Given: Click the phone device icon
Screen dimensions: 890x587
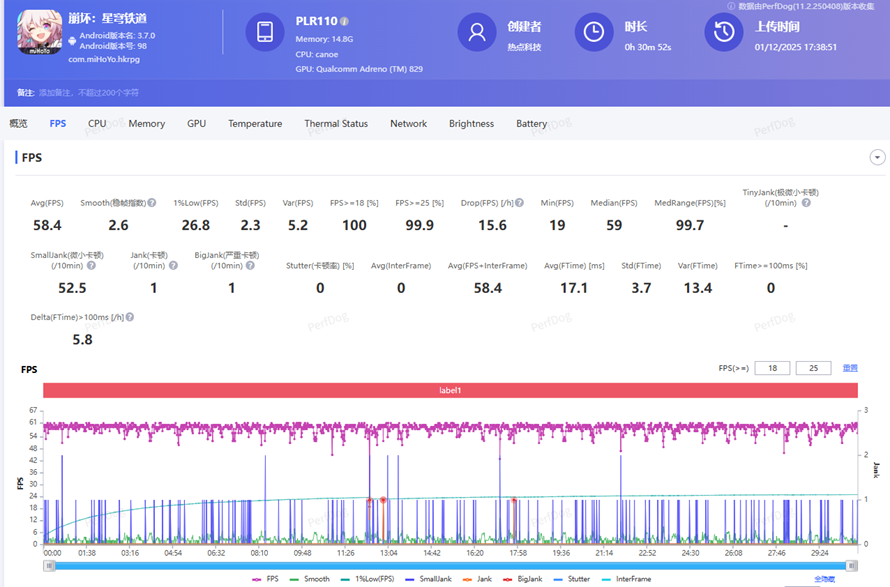Looking at the screenshot, I should [265, 32].
